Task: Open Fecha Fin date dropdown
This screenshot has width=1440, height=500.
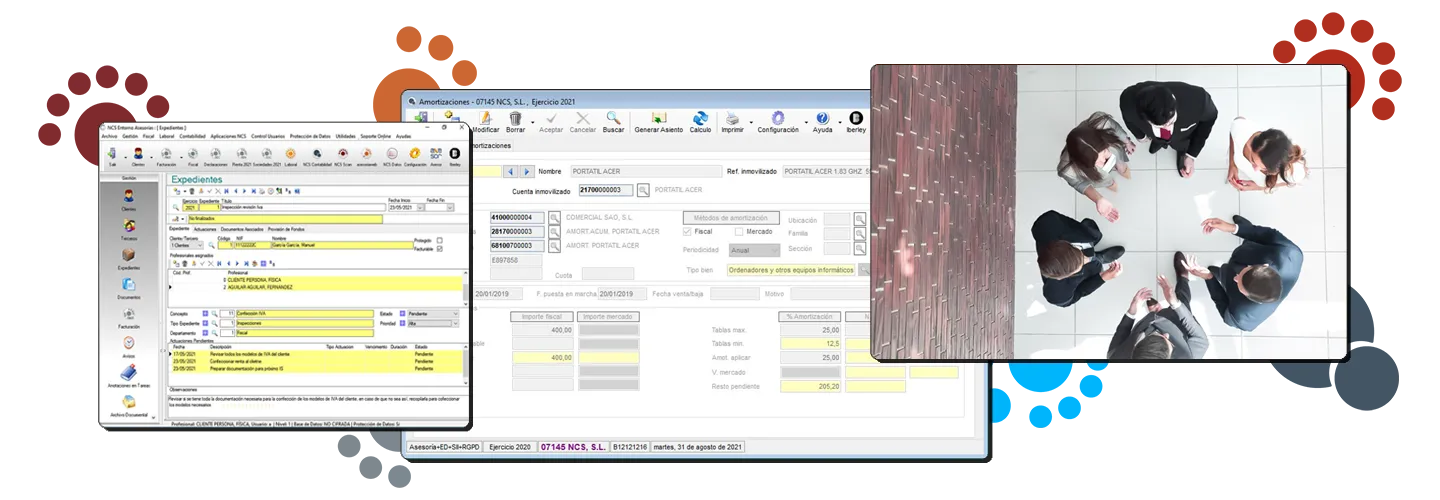Action: click(450, 207)
